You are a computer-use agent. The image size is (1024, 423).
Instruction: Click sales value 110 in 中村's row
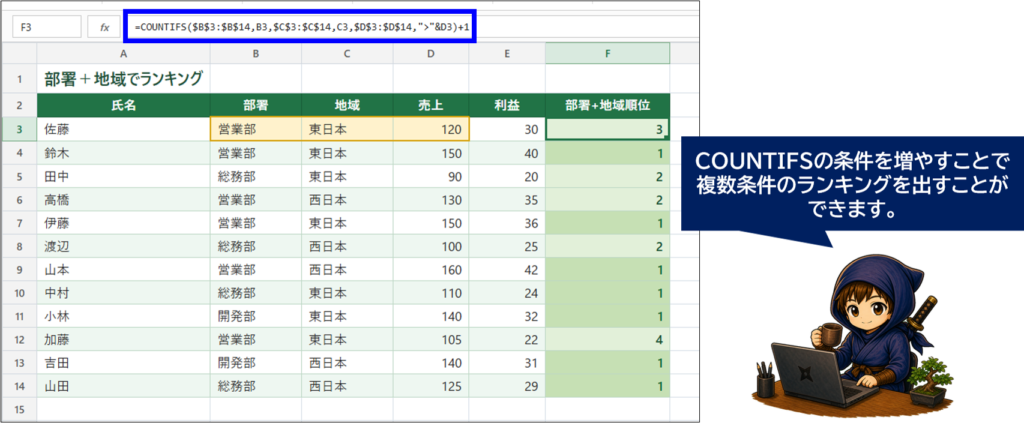tap(431, 293)
